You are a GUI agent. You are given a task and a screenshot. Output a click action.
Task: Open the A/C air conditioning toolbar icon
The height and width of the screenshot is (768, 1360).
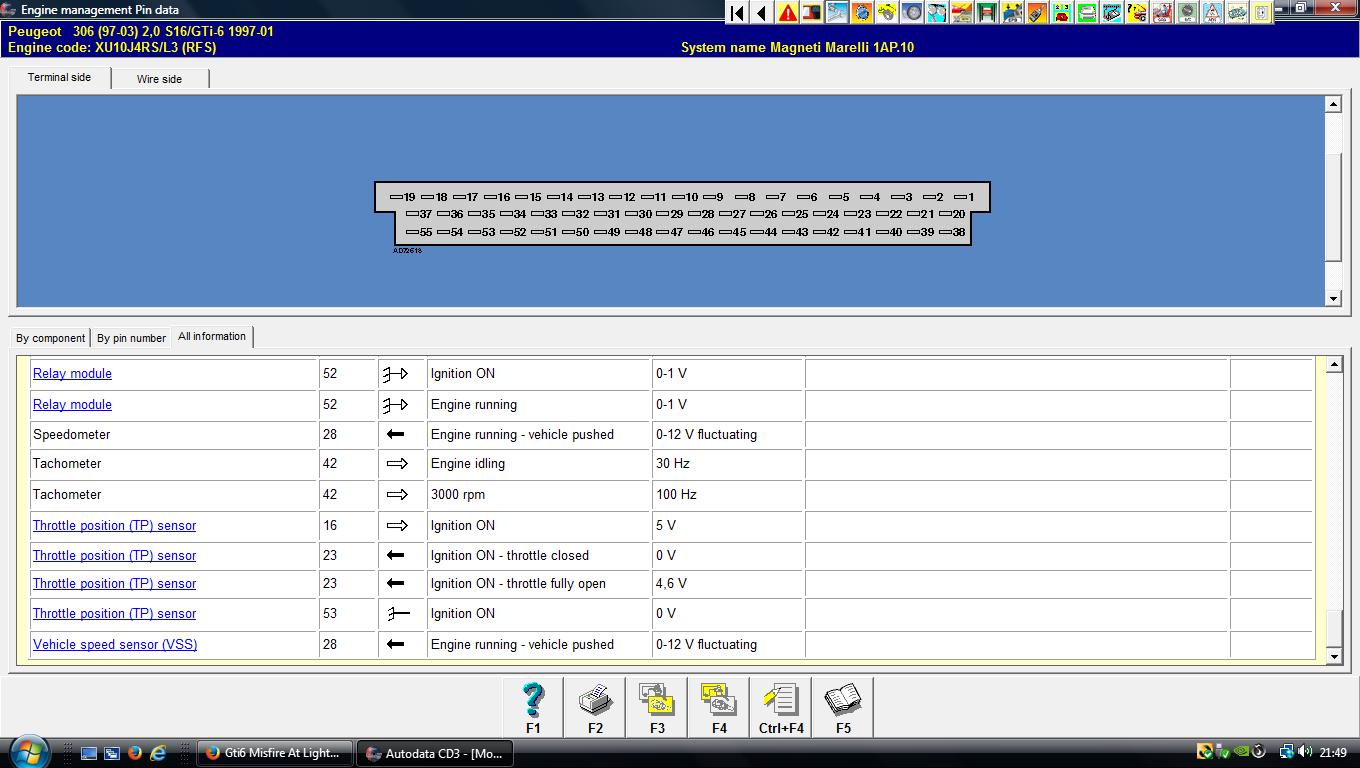tap(1186, 13)
